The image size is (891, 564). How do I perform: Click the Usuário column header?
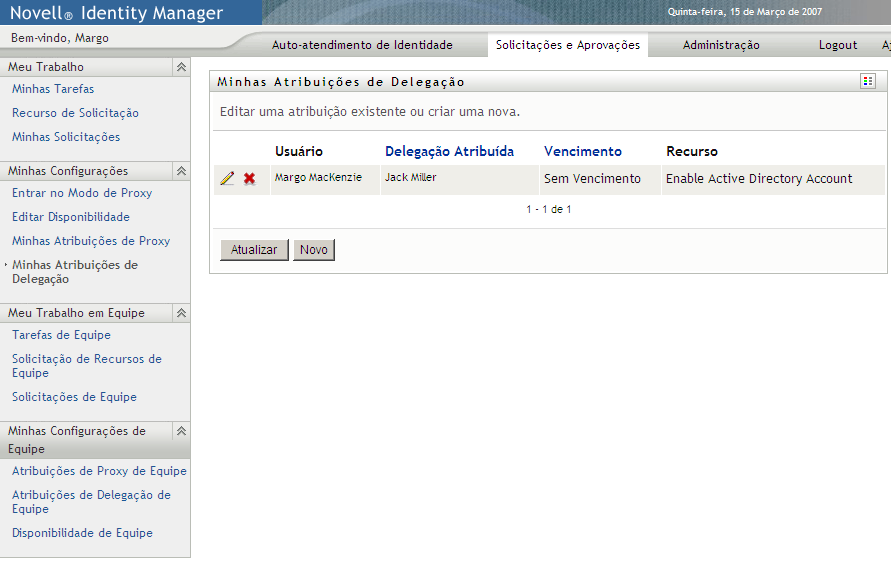(299, 151)
